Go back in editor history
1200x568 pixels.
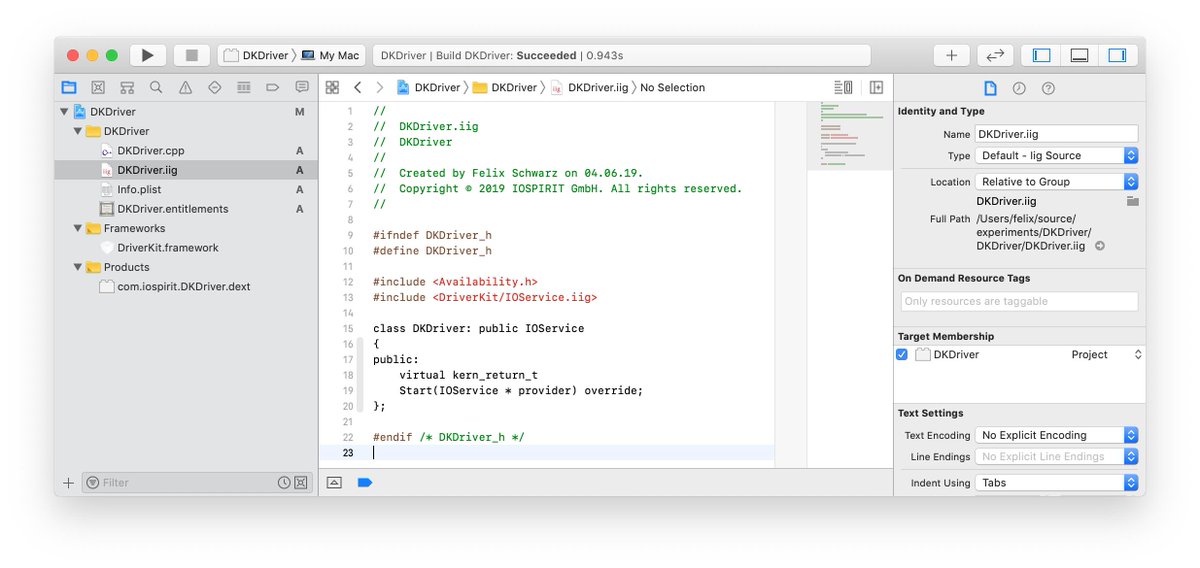358,87
